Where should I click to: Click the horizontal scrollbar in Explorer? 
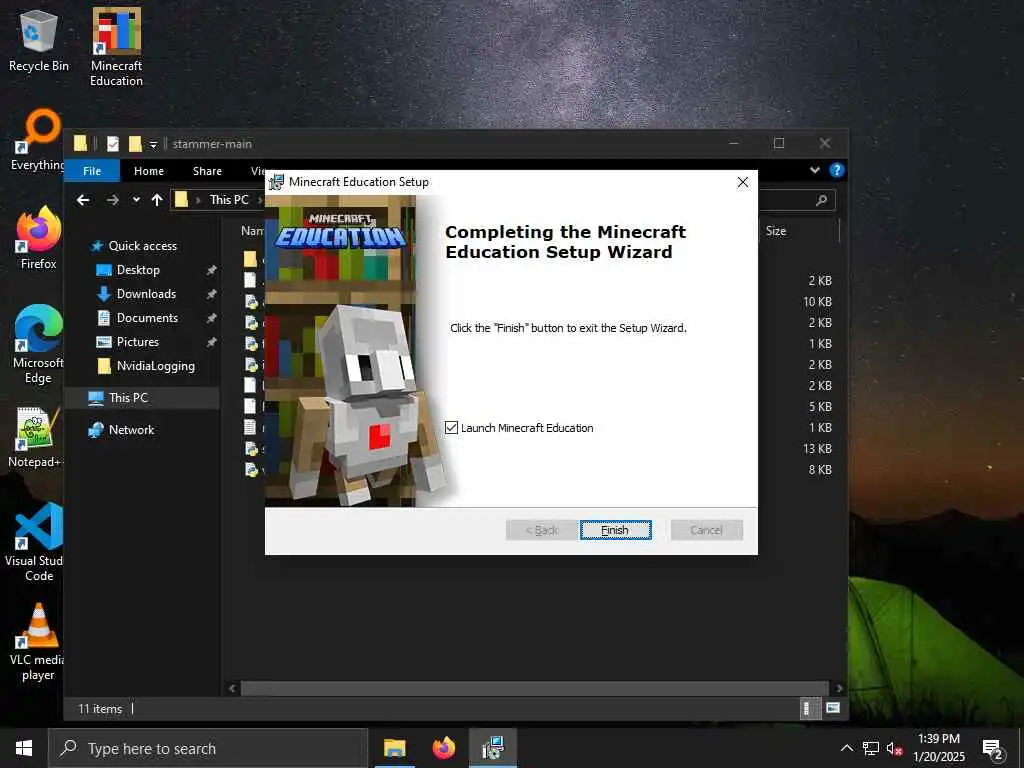click(534, 688)
